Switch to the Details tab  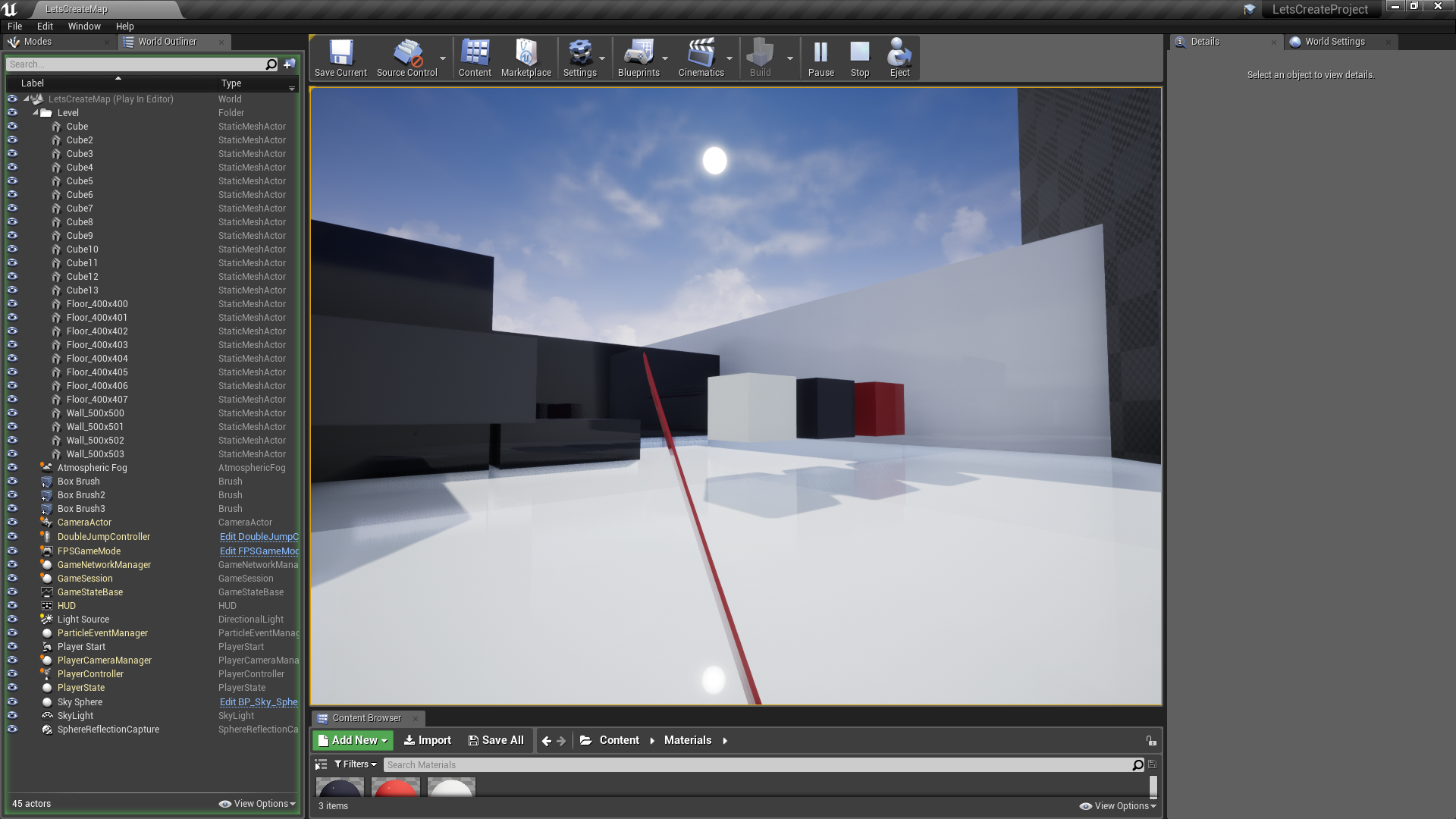(1225, 42)
